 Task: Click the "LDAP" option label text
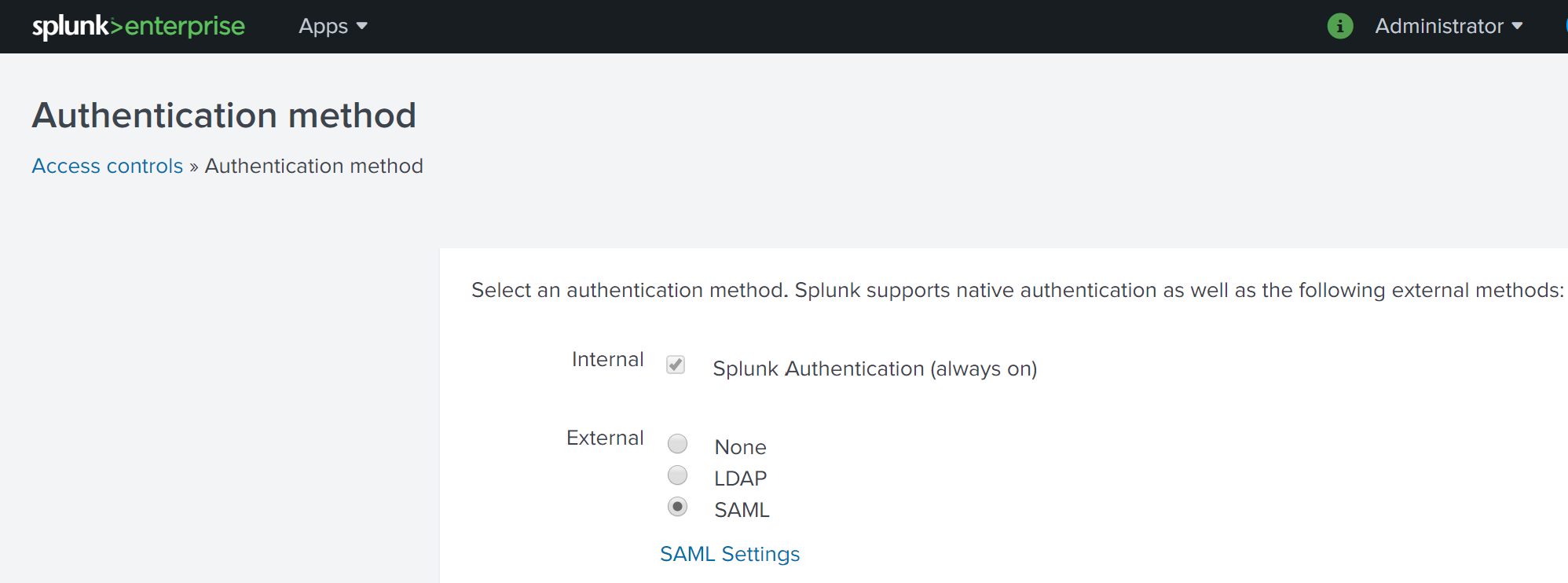coord(740,478)
